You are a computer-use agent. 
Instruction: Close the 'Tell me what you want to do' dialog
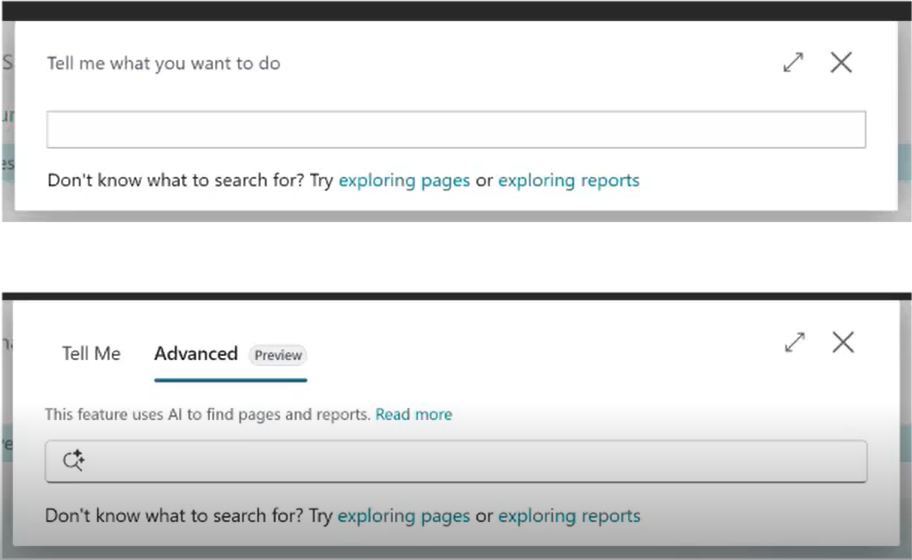(841, 63)
